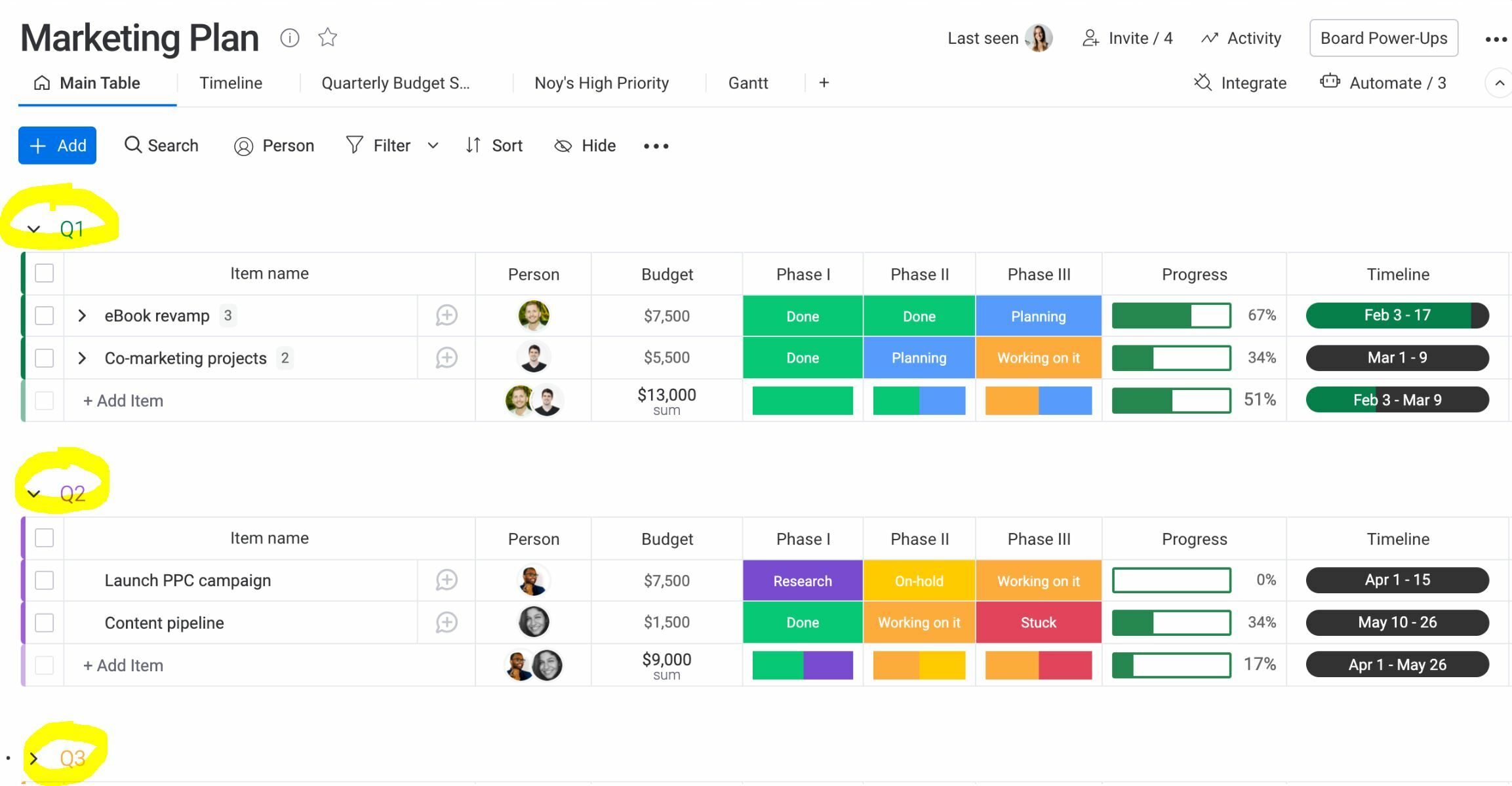The width and height of the screenshot is (1512, 786).
Task: Star the Marketing Plan board as favorite
Action: tap(328, 37)
